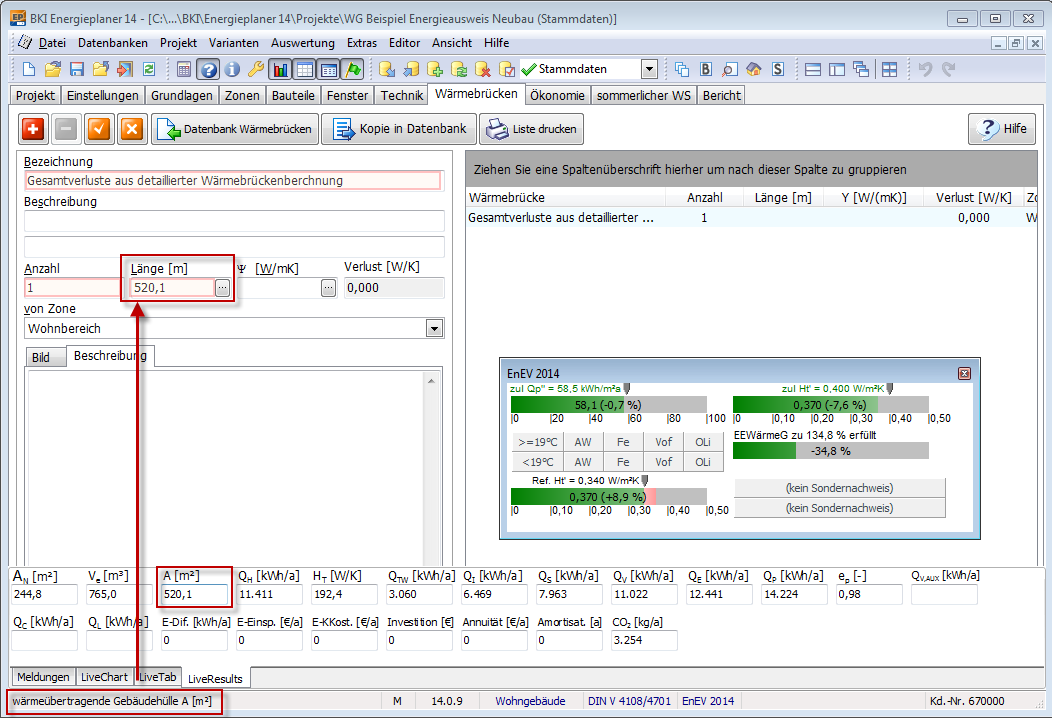Viewport: 1052px width, 718px height.
Task: Open the Auswertung menu
Action: (x=303, y=43)
